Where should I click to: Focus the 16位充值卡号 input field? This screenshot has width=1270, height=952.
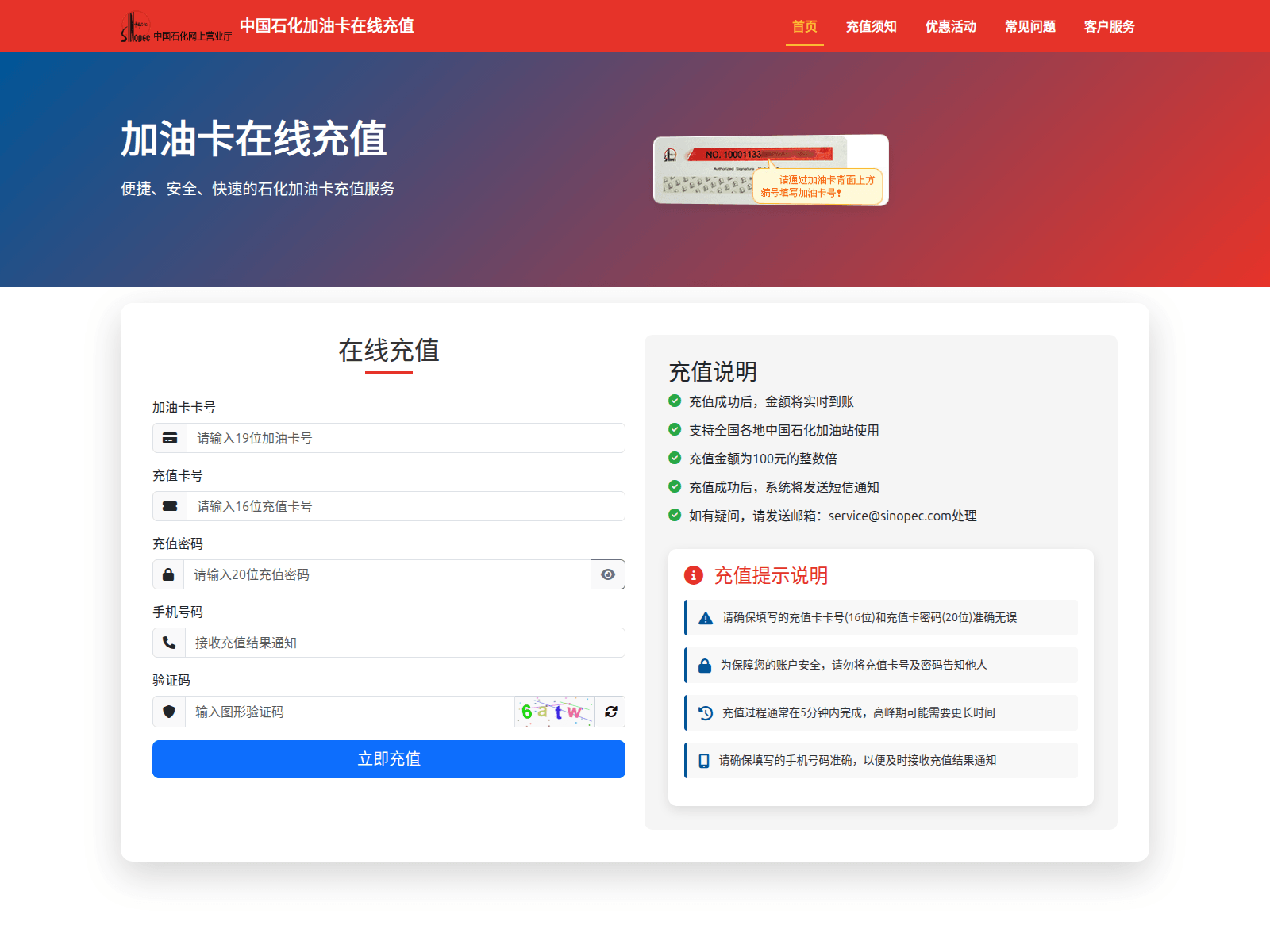coord(406,506)
